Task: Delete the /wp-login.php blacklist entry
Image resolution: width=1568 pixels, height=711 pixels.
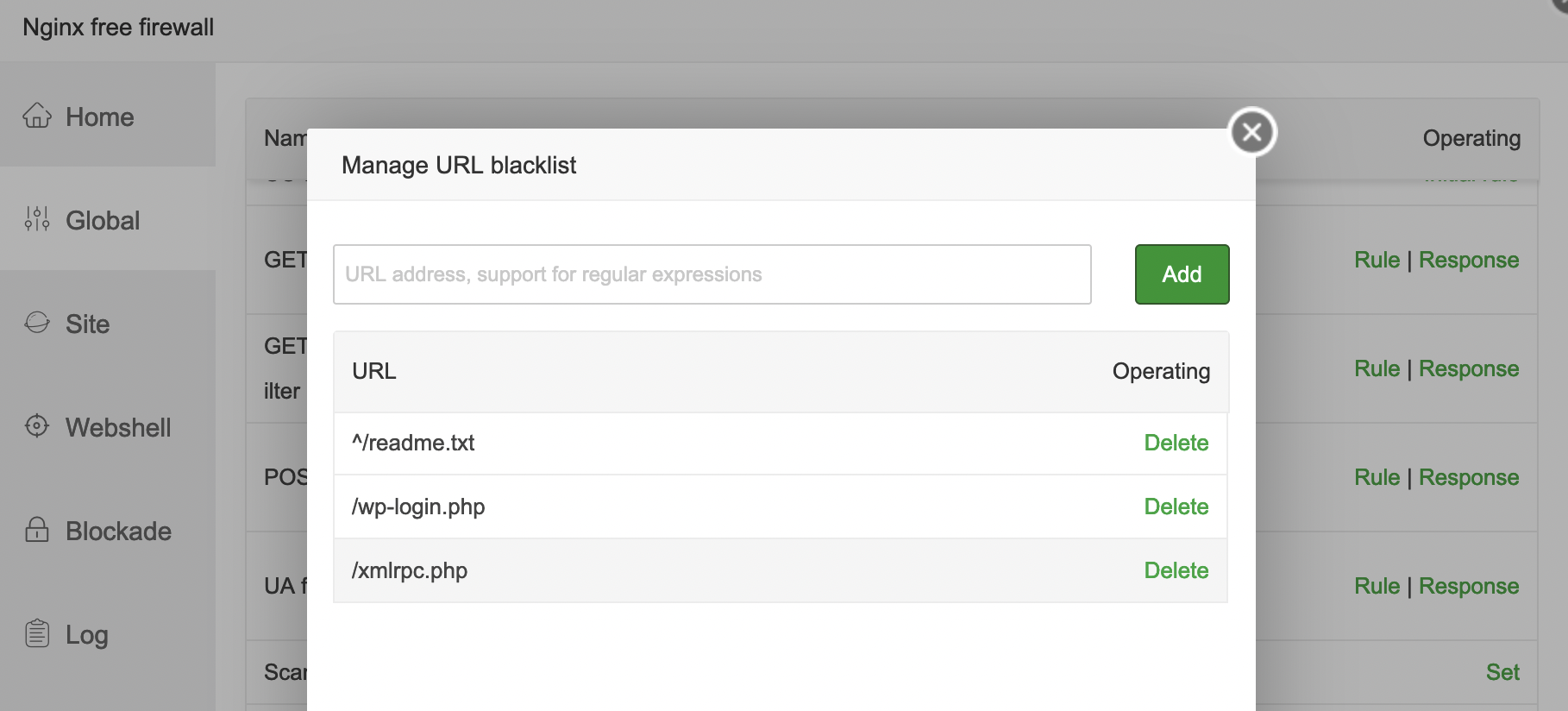Action: click(x=1176, y=507)
